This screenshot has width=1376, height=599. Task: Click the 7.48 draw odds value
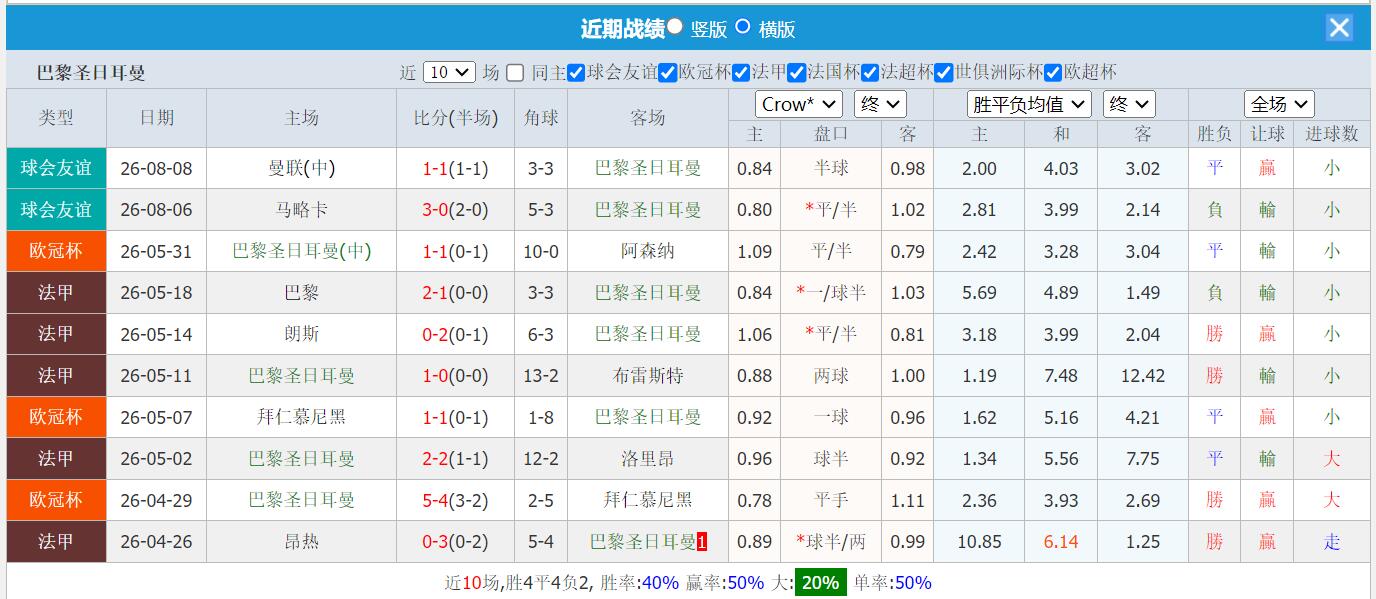pos(1061,376)
